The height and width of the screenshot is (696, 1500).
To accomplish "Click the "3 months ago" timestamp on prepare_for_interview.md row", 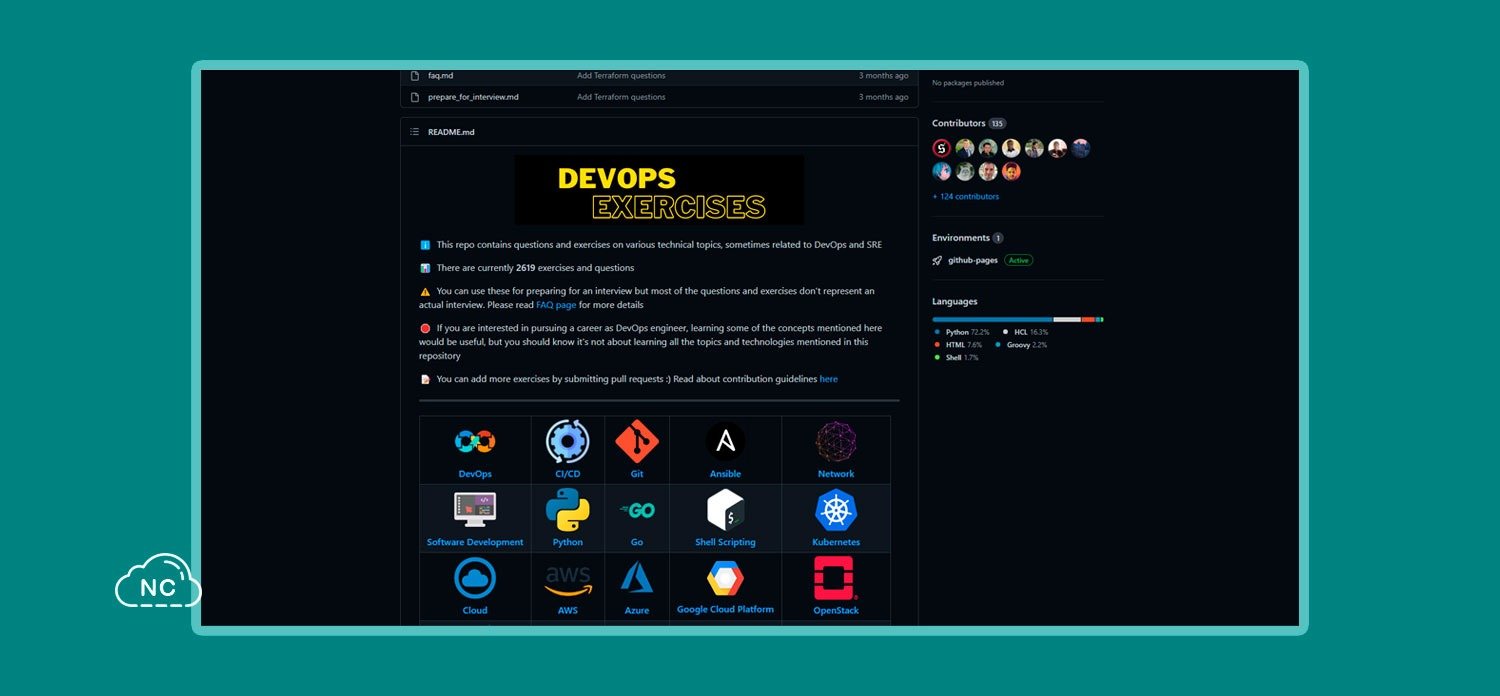I will coord(884,97).
